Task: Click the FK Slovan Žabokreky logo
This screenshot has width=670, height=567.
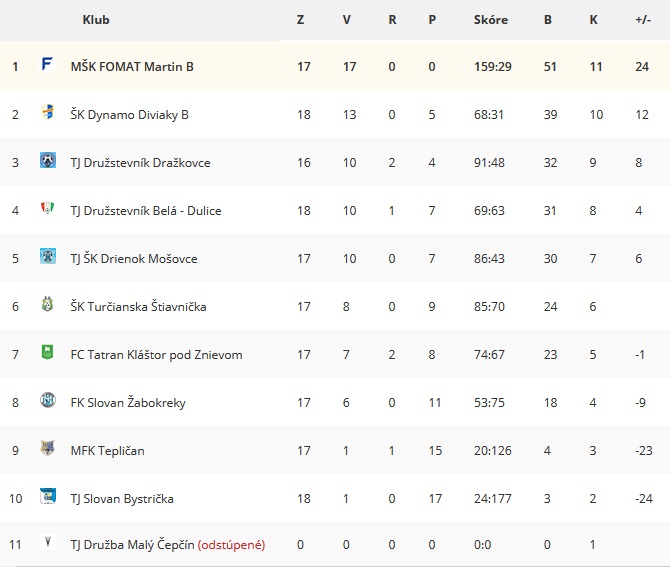Action: point(47,400)
